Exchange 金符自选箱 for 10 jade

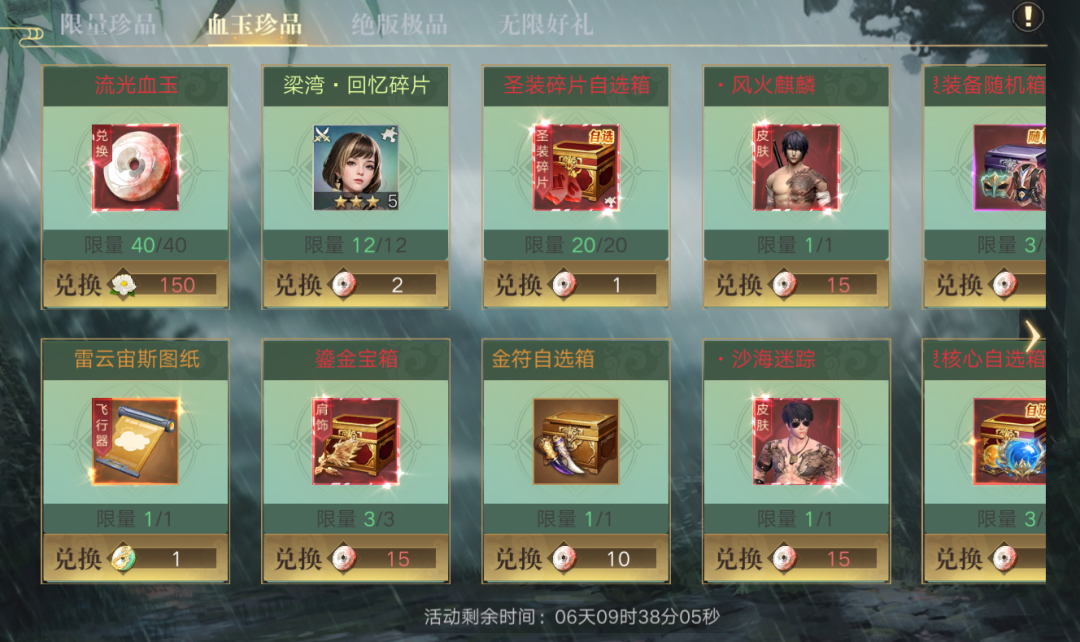[x=576, y=558]
